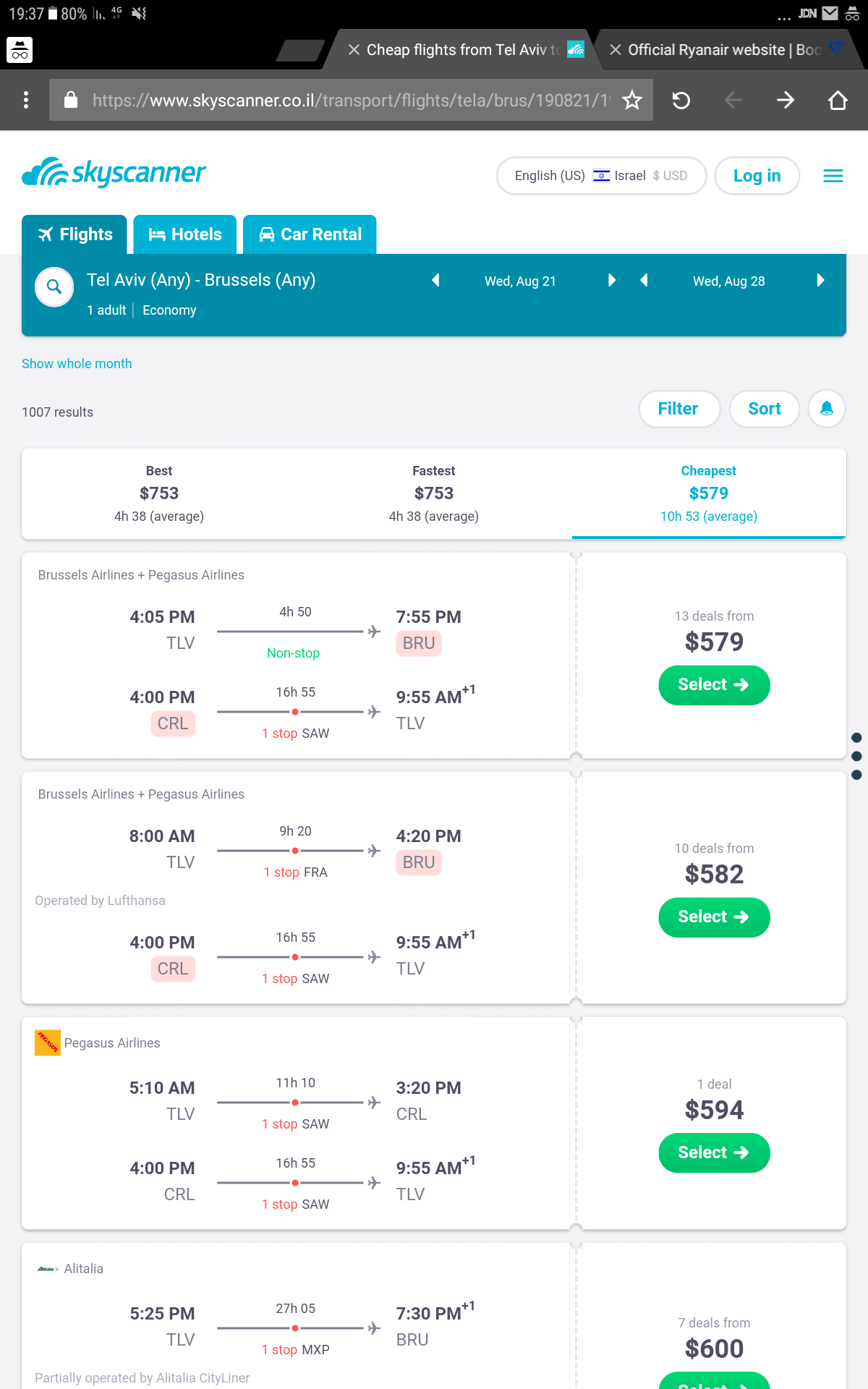
Task: Open the browser three-dot menu
Action: coord(26,100)
